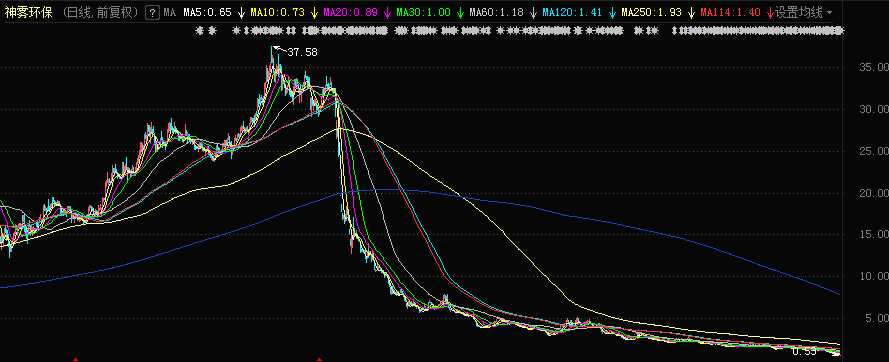Click the cyan down arrow after MA120
This screenshot has height=362, width=889.
611,12
